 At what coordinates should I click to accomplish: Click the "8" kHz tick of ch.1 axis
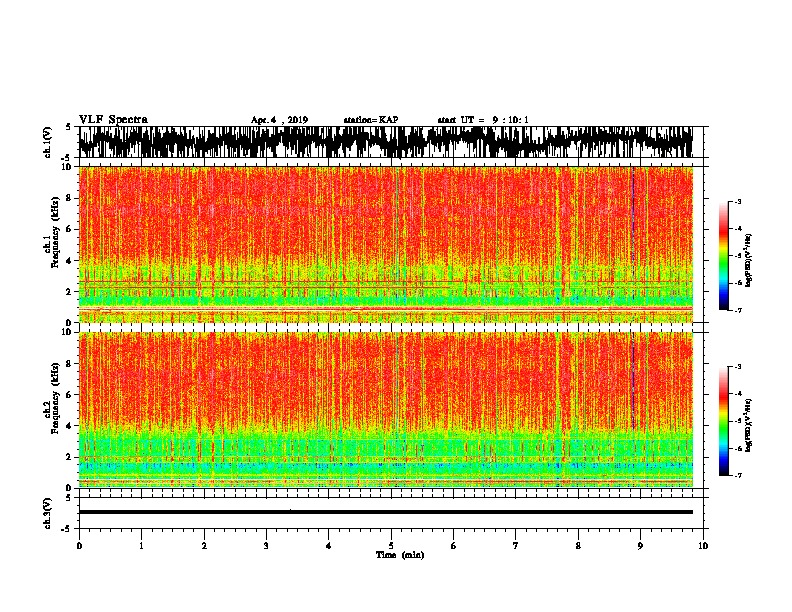coord(69,198)
